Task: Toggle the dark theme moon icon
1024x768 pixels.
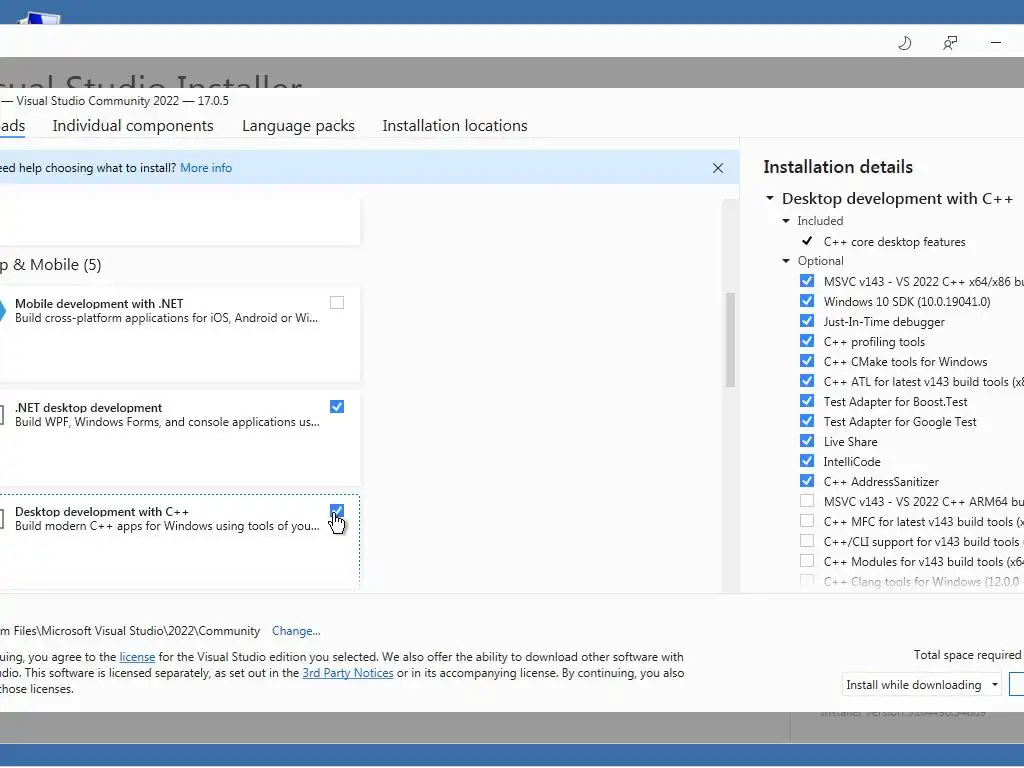Action: tap(904, 43)
